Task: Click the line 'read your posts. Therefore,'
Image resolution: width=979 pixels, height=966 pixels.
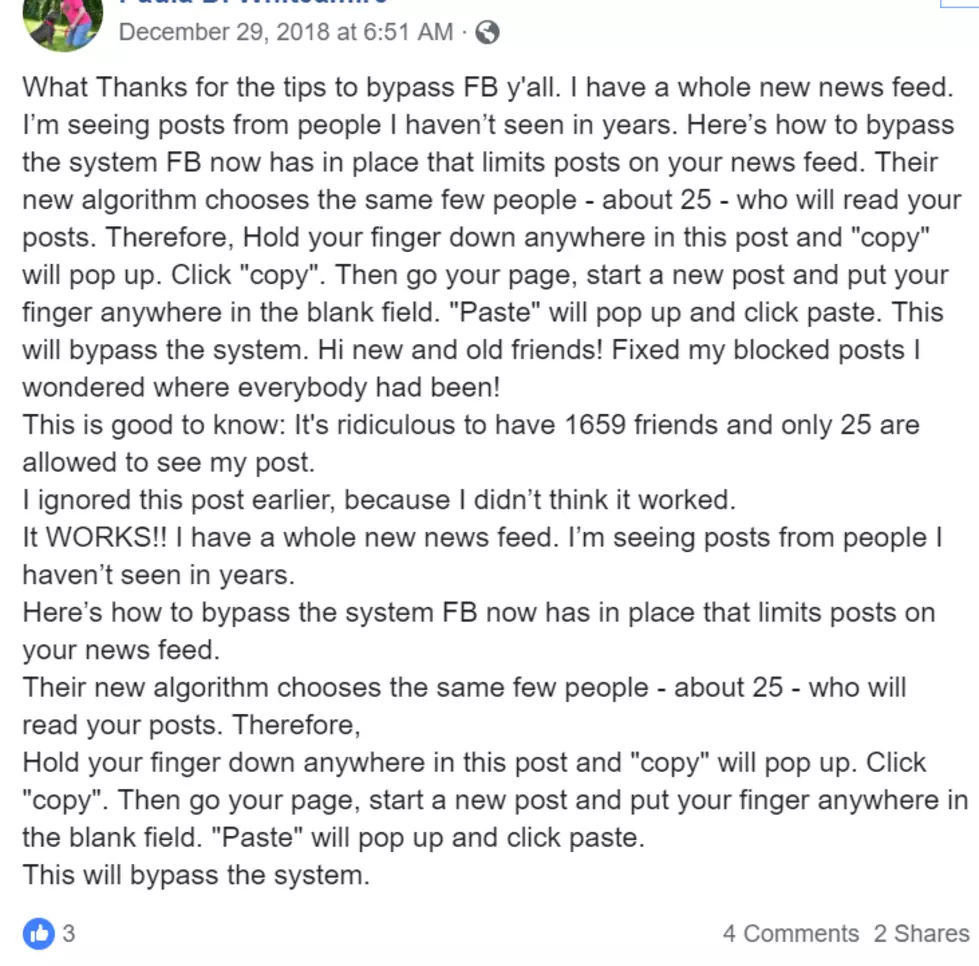Action: point(192,726)
